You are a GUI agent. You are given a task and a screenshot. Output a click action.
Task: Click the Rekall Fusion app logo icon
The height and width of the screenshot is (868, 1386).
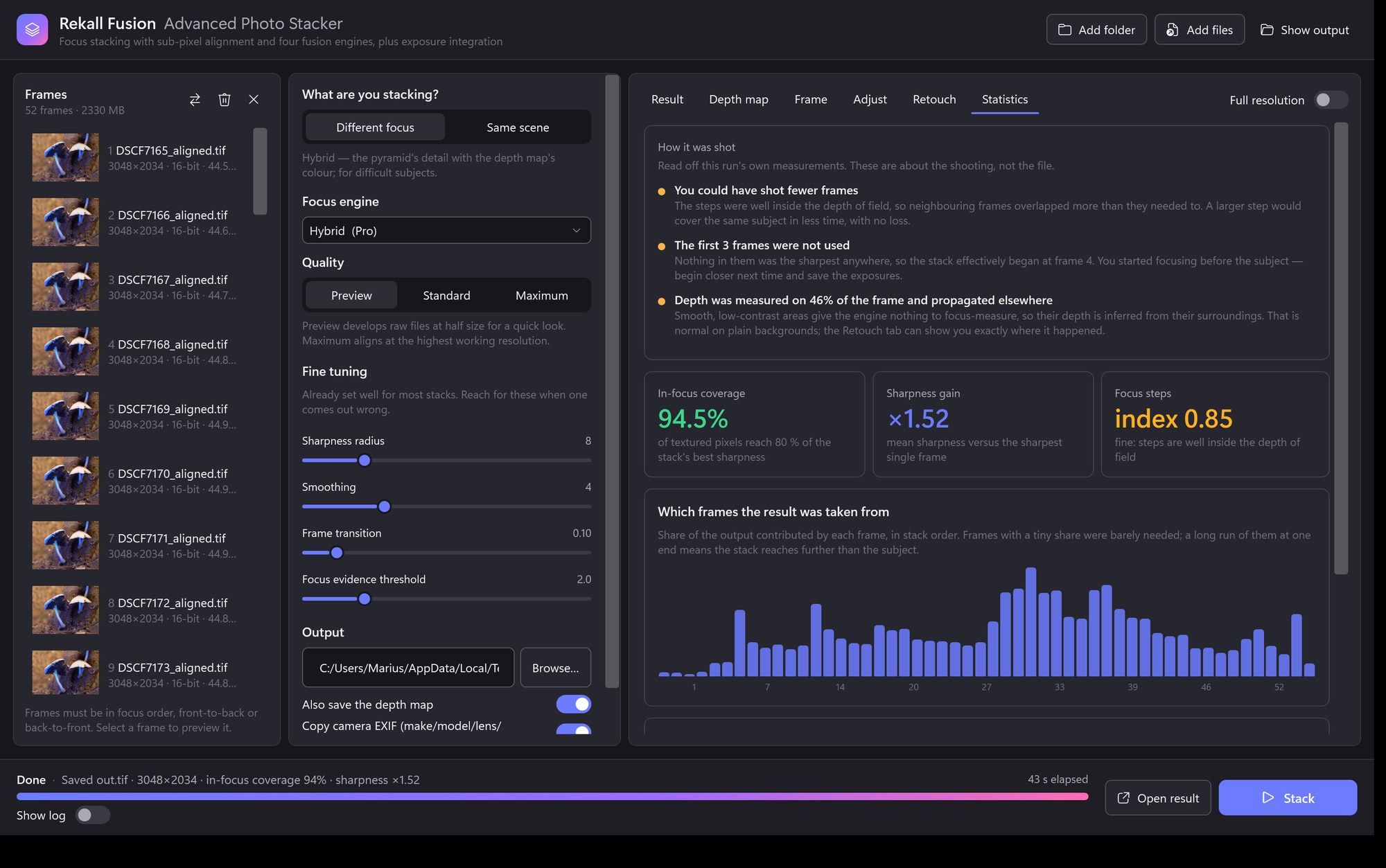(x=32, y=30)
